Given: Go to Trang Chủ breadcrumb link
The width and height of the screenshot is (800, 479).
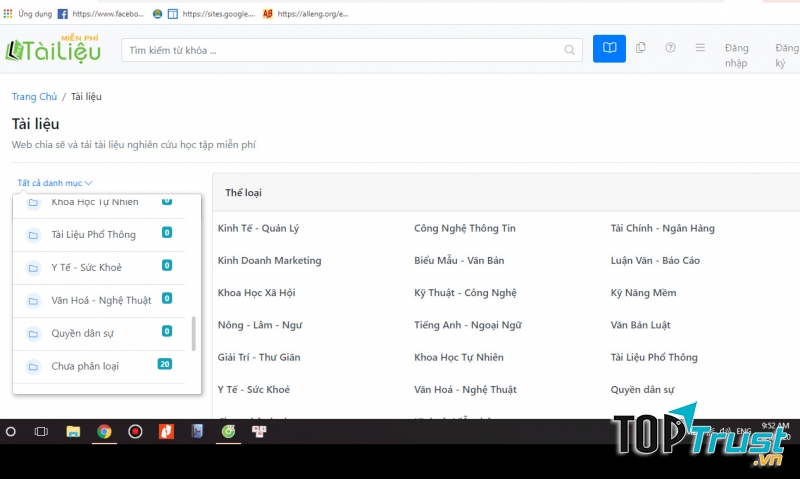Looking at the screenshot, I should 34,97.
